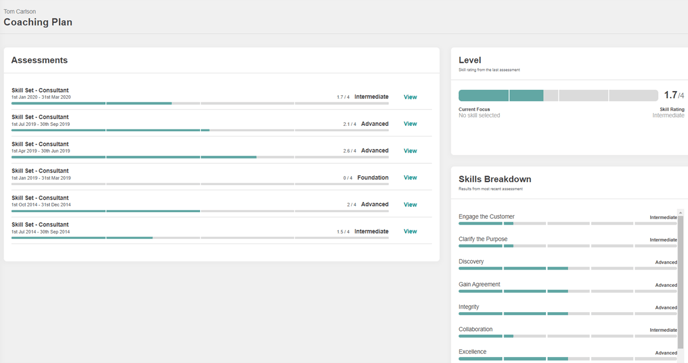Click the Tom Carlson name above Coaching Plan

tap(20, 11)
